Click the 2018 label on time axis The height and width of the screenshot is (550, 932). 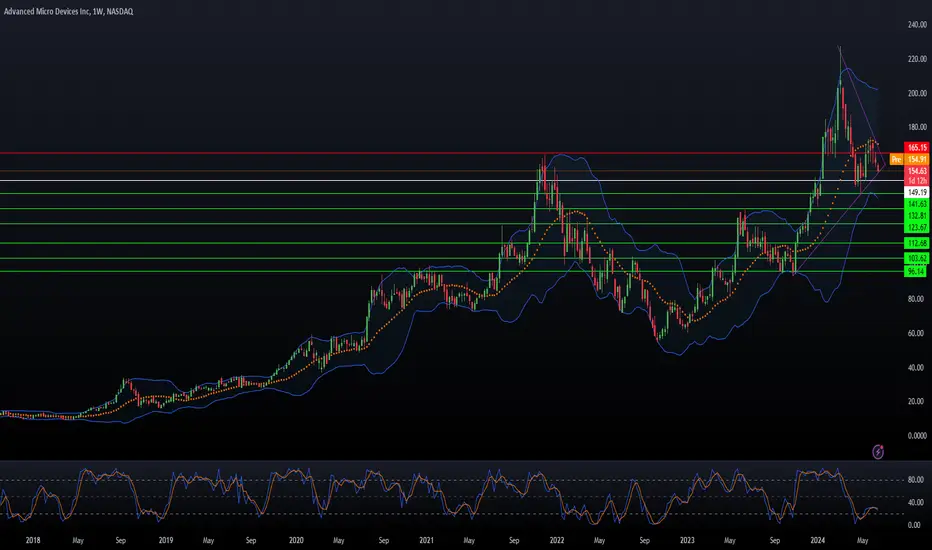33,540
